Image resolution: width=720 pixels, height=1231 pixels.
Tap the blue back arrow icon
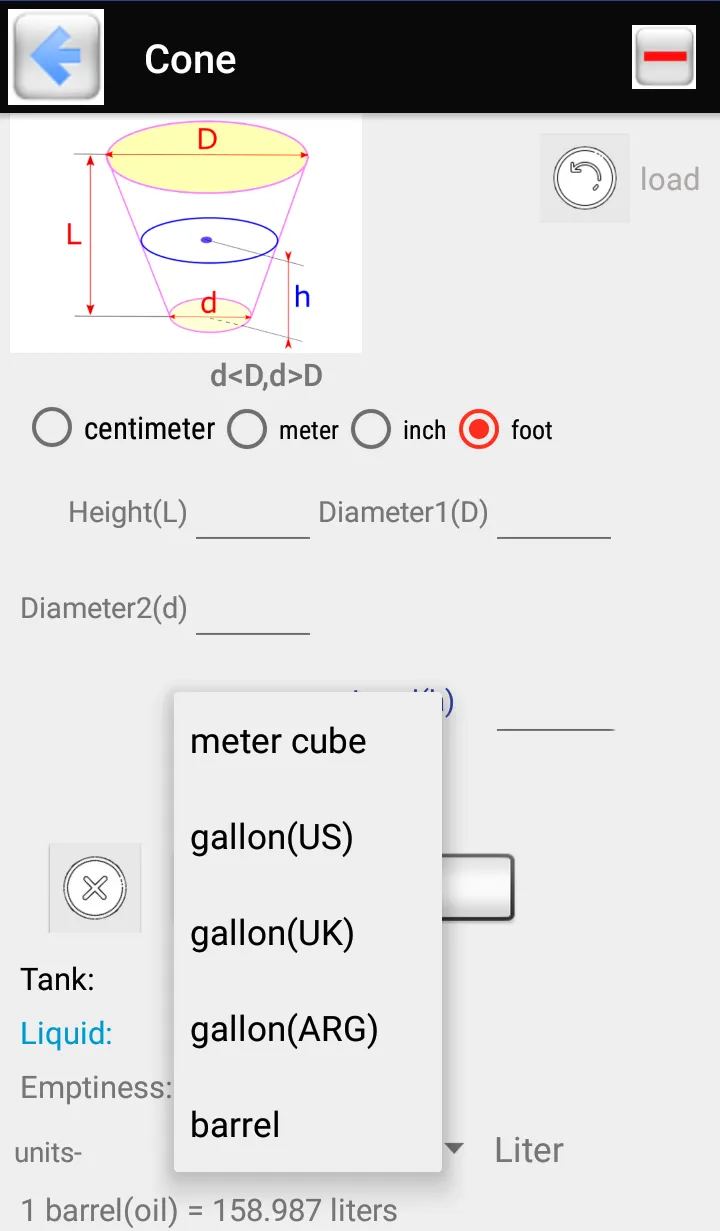56,57
